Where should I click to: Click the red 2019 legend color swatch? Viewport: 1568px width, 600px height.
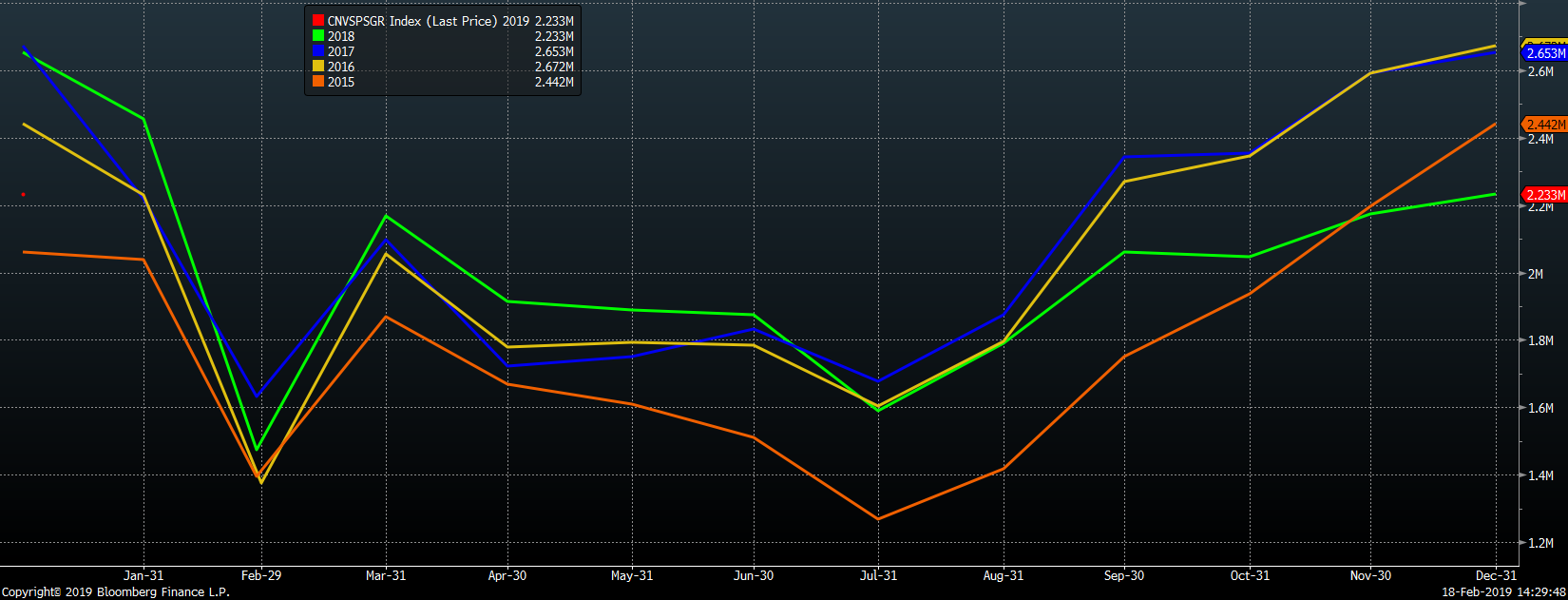point(318,21)
